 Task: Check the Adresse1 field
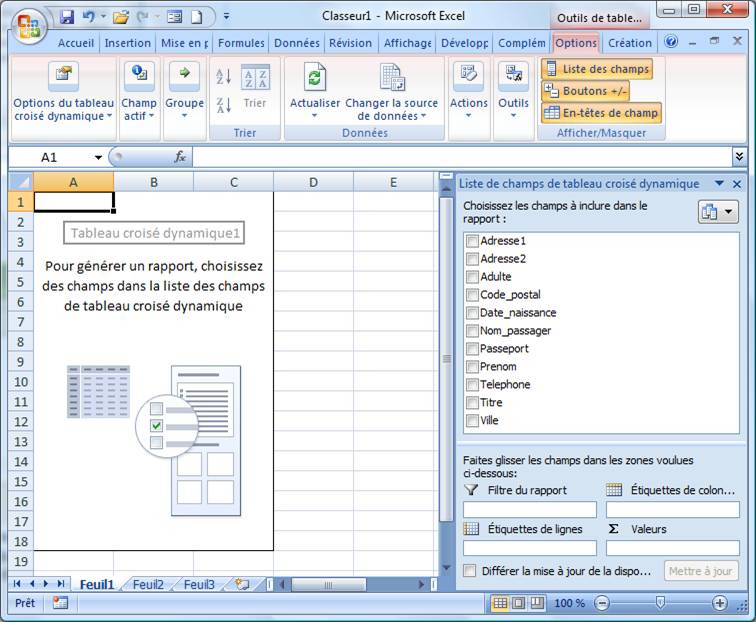pos(472,241)
